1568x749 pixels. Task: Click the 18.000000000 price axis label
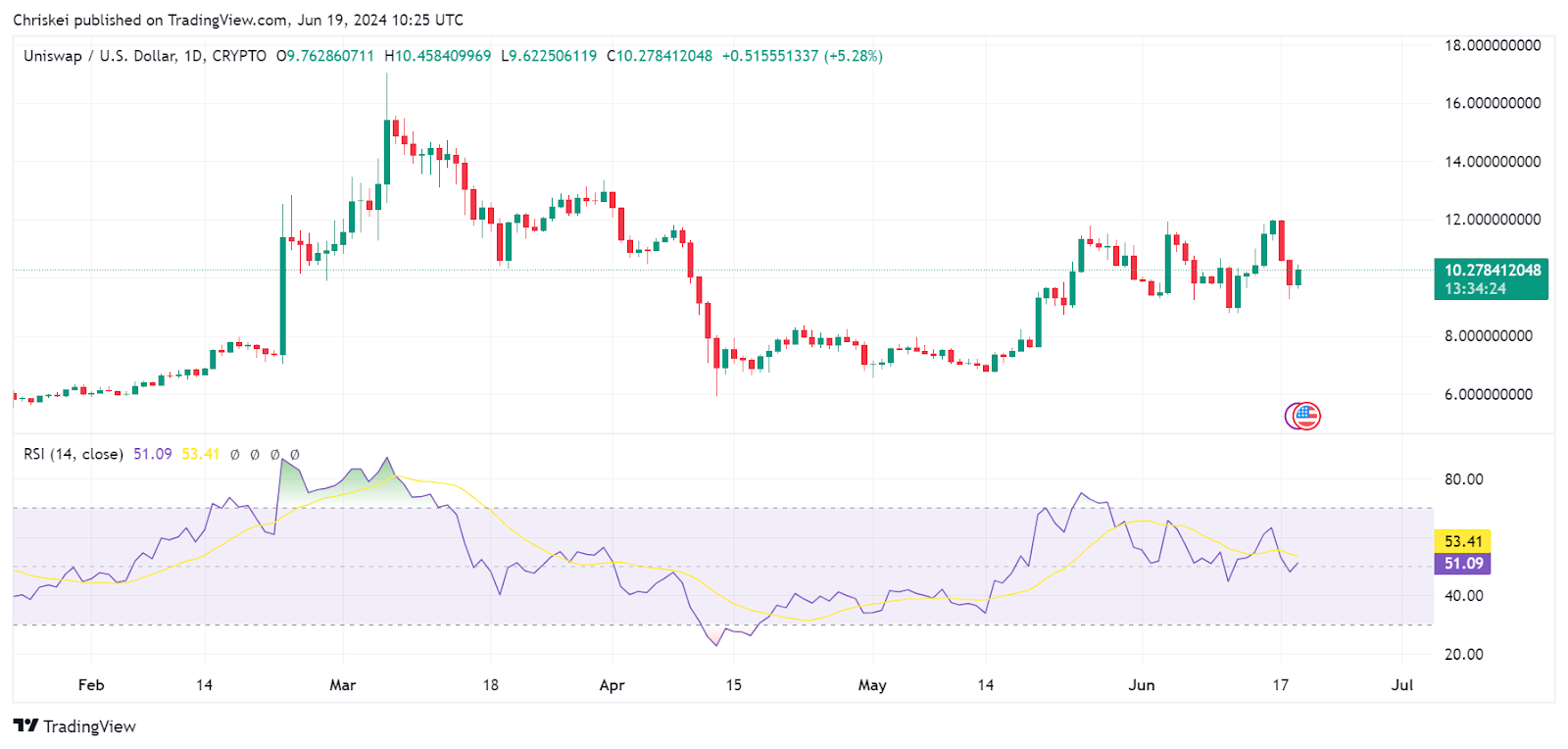(1493, 45)
